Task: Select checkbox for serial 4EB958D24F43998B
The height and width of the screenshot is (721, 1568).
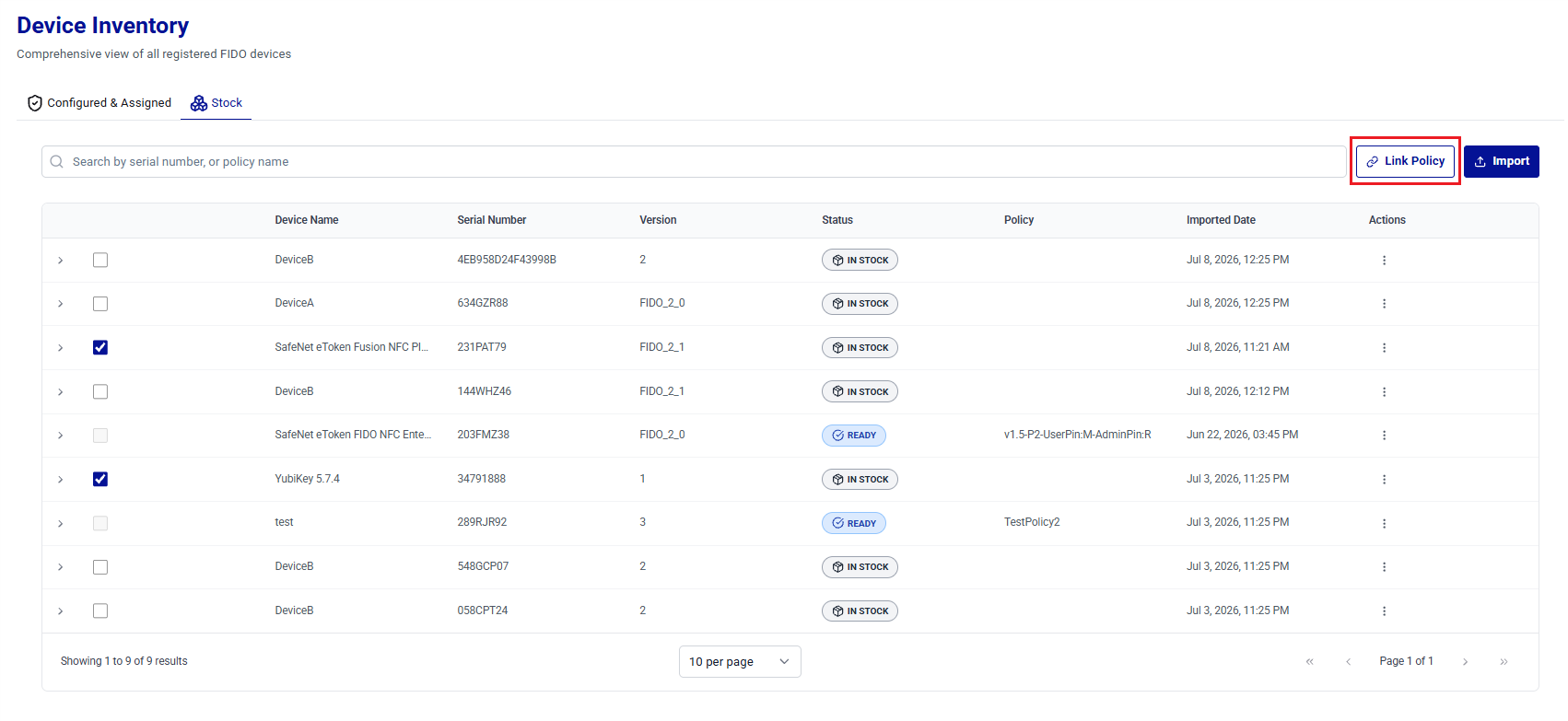Action: click(100, 261)
